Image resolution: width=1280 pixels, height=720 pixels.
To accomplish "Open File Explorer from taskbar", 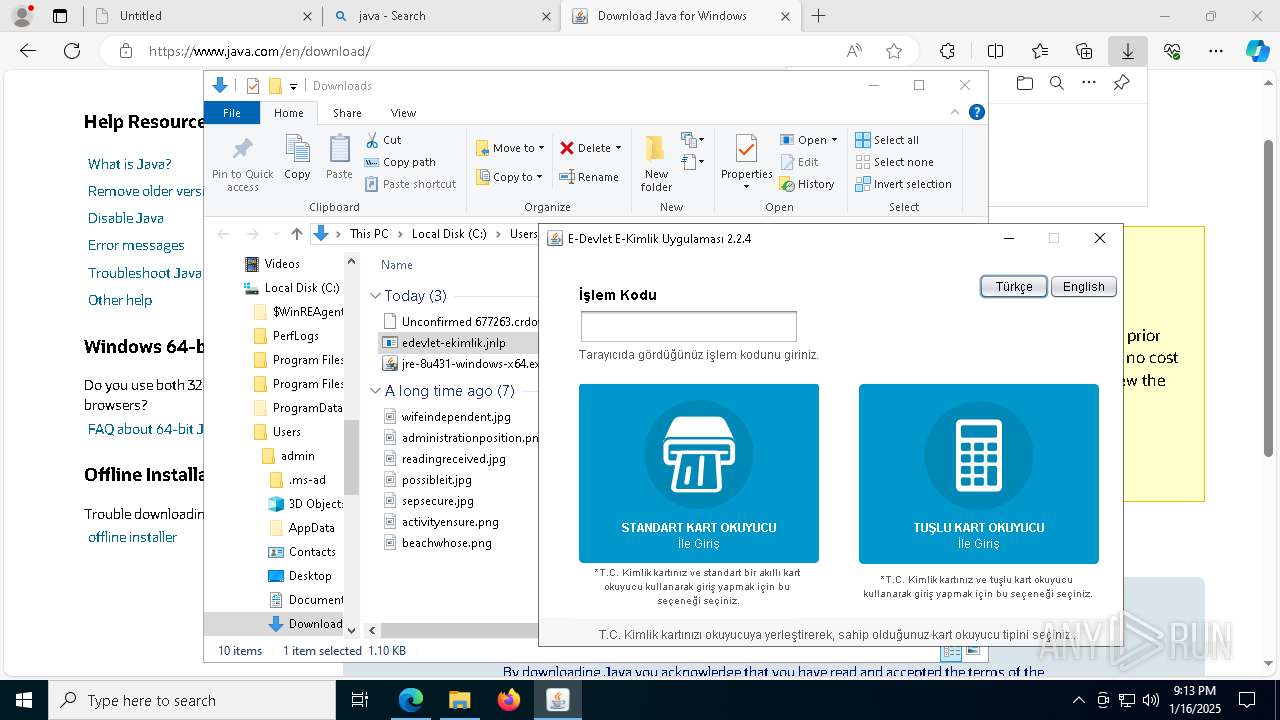I will pos(459,700).
